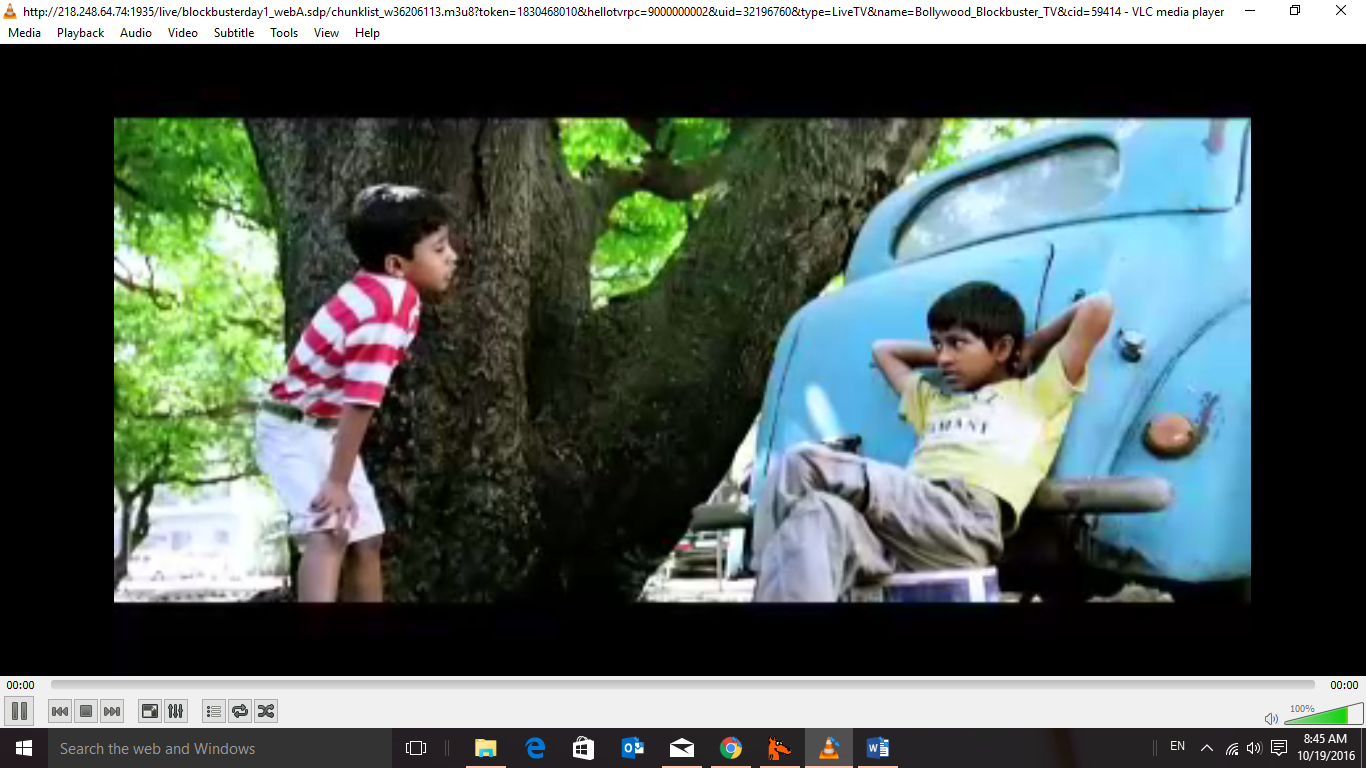Open the Windows Store taskbar icon
The width and height of the screenshot is (1366, 768).
click(x=584, y=748)
